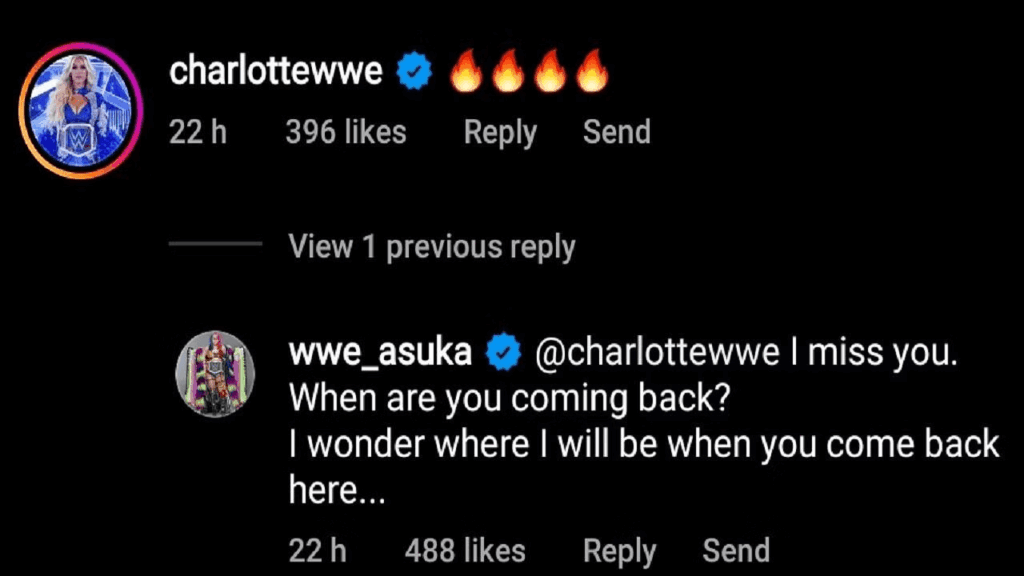The image size is (1024, 576).
Task: Send wwe_asuka's comment
Action: click(x=736, y=550)
